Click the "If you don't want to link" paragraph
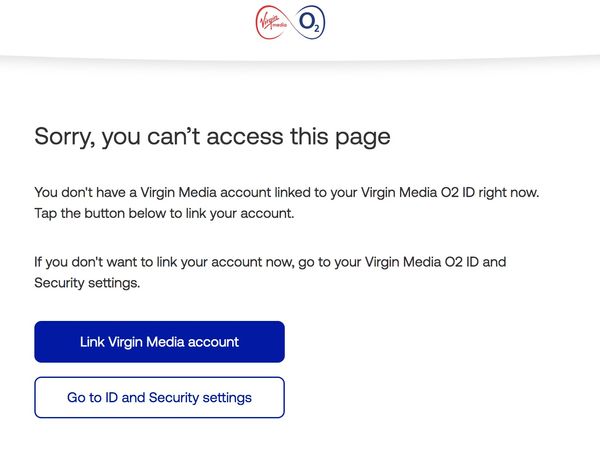 [270, 272]
